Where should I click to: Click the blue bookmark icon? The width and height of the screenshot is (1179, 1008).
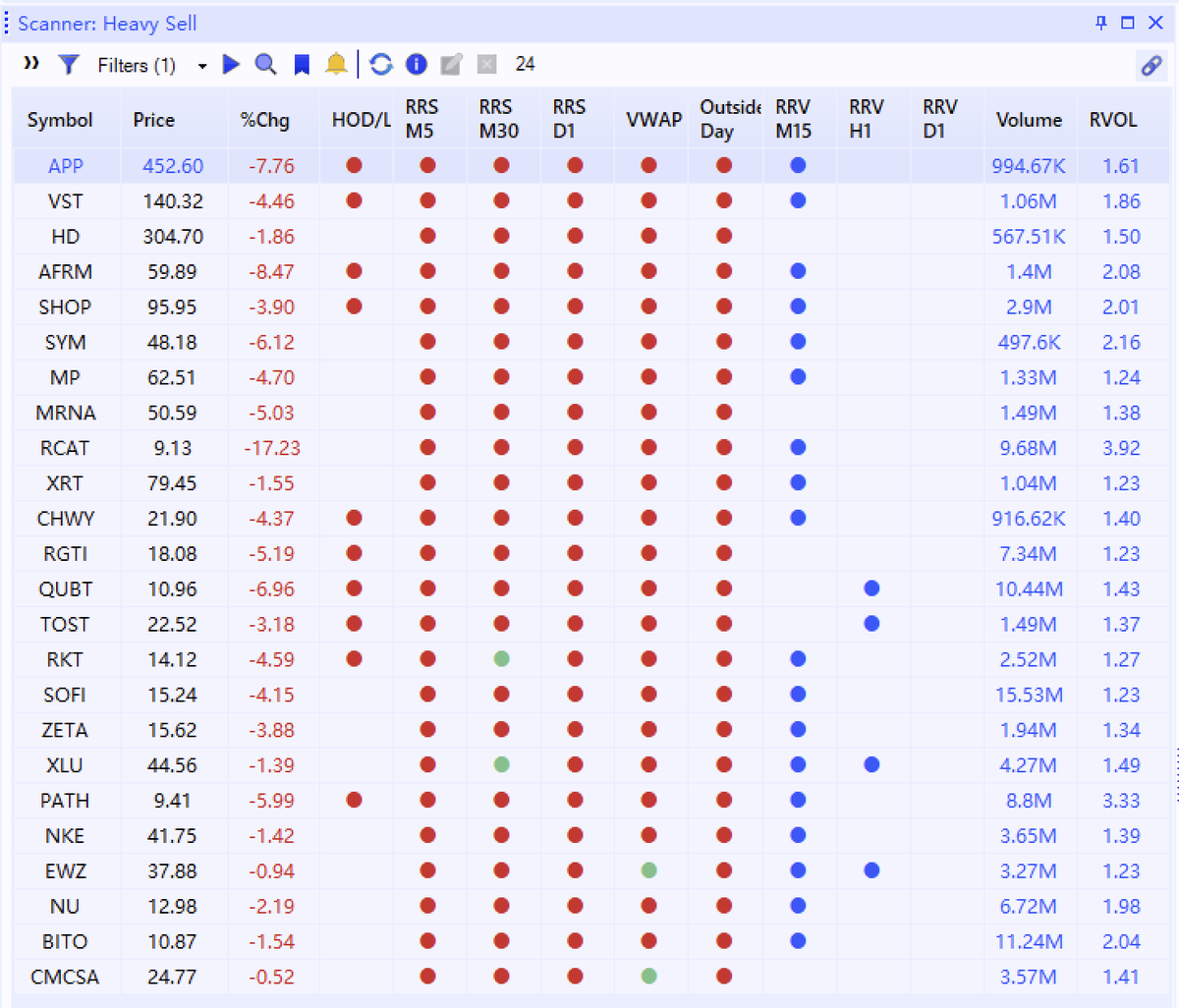[x=302, y=65]
